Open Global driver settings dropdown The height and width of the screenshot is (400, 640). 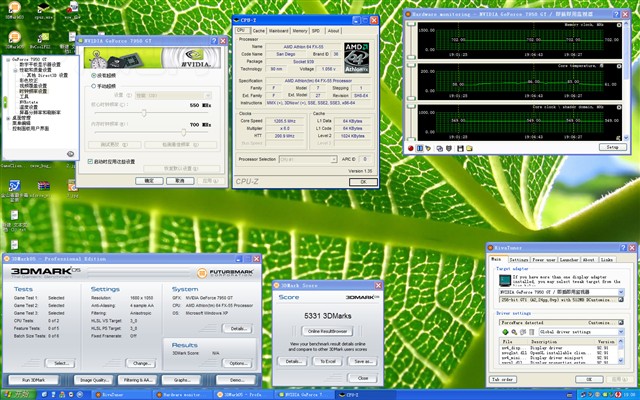[x=581, y=332]
